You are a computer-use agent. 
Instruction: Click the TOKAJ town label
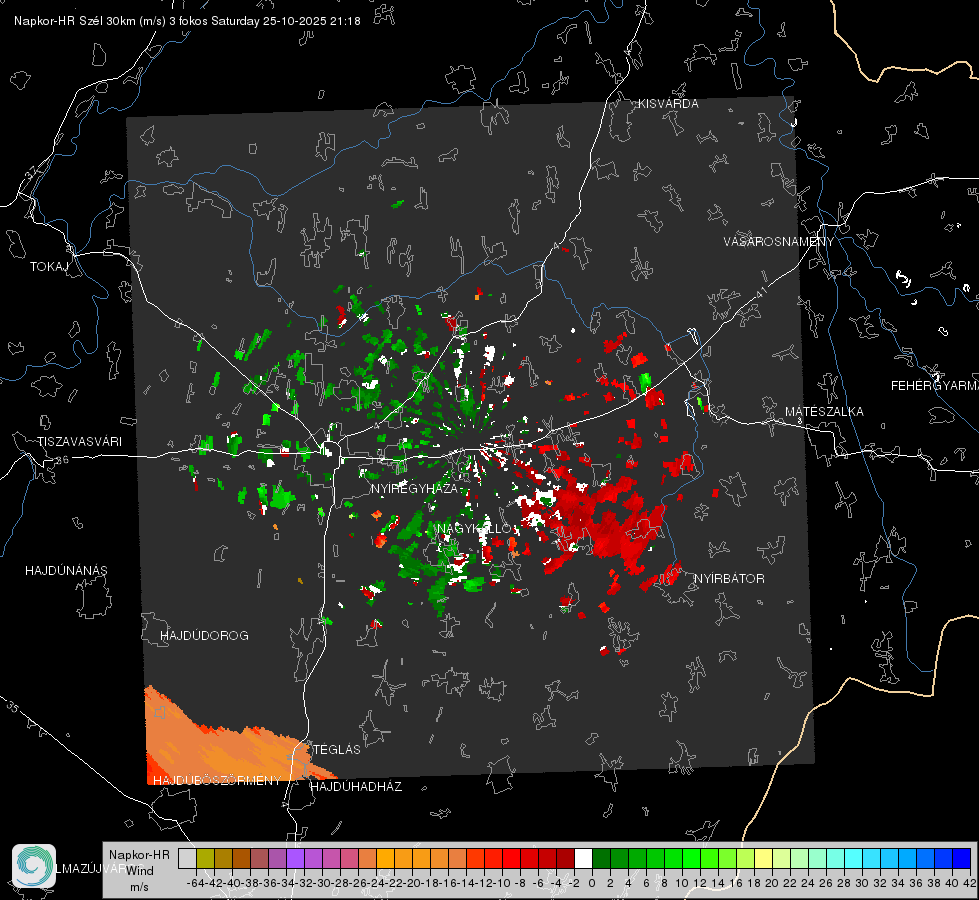click(x=49, y=267)
